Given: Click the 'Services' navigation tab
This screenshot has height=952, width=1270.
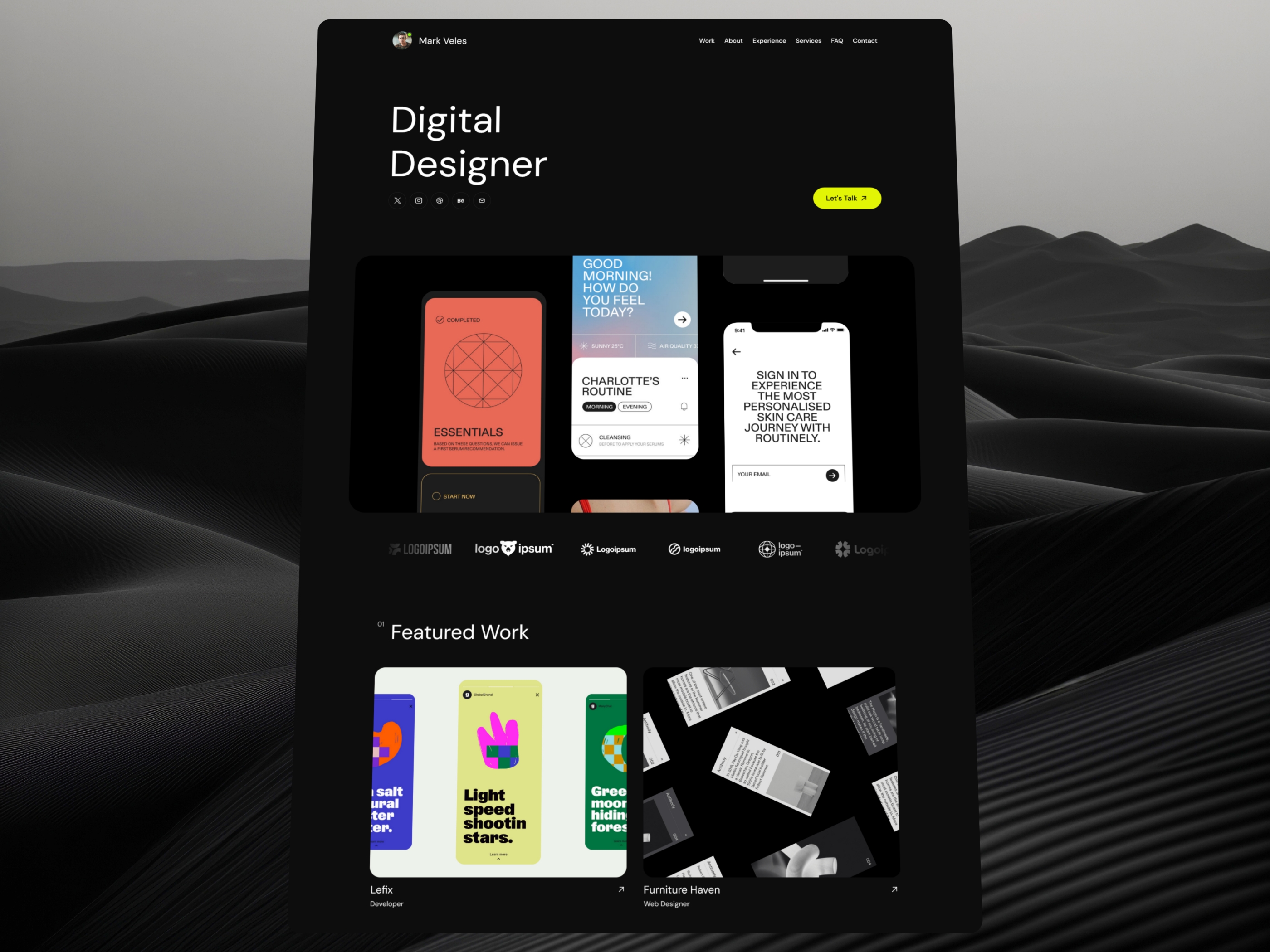Looking at the screenshot, I should coord(808,40).
